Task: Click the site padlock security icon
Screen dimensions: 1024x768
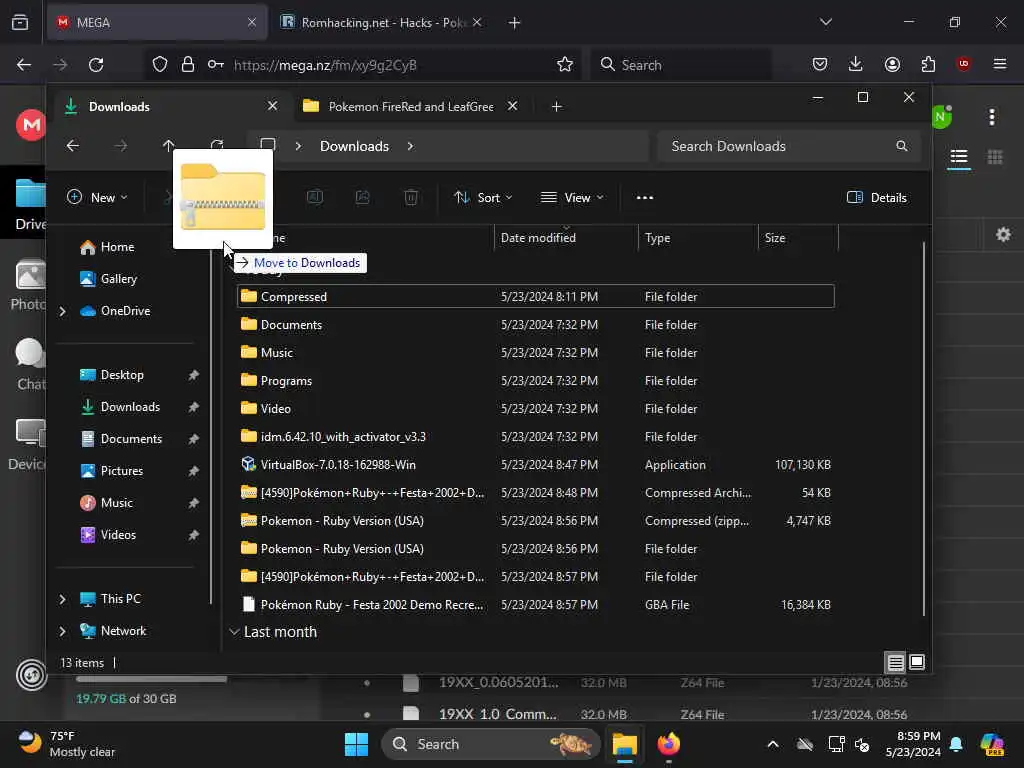Action: coord(188,65)
